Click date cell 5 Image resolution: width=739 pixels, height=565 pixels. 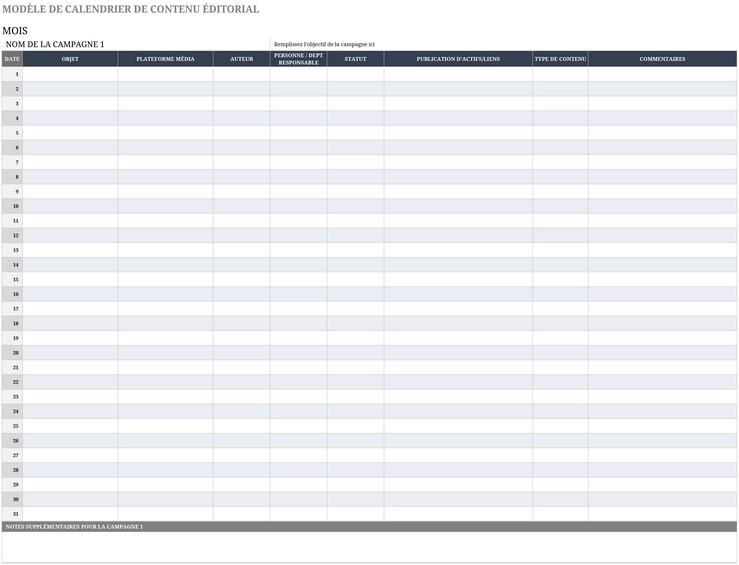12,133
